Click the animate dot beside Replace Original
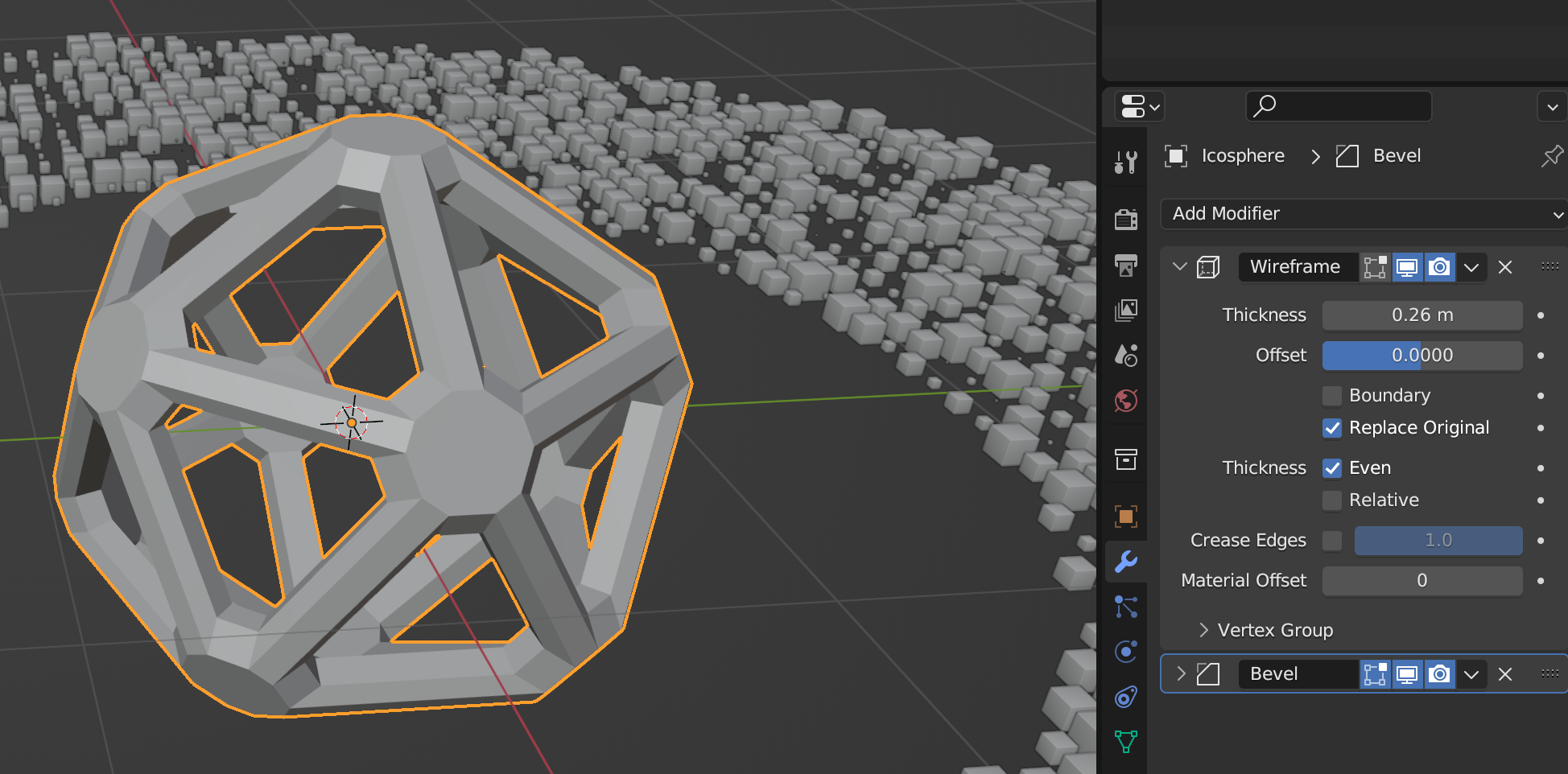 click(x=1541, y=428)
